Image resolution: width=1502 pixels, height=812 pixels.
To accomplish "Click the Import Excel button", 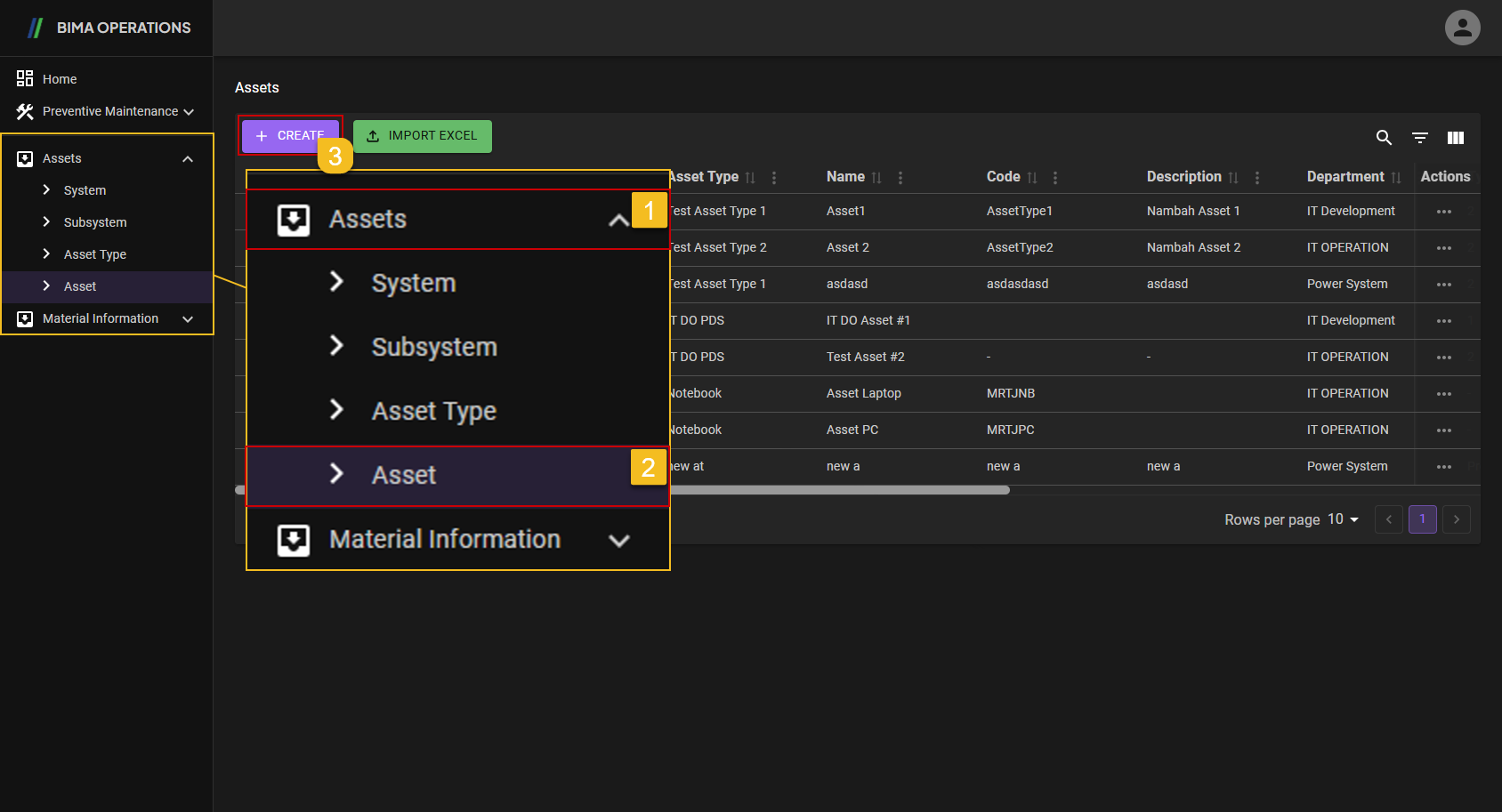I will pos(423,136).
